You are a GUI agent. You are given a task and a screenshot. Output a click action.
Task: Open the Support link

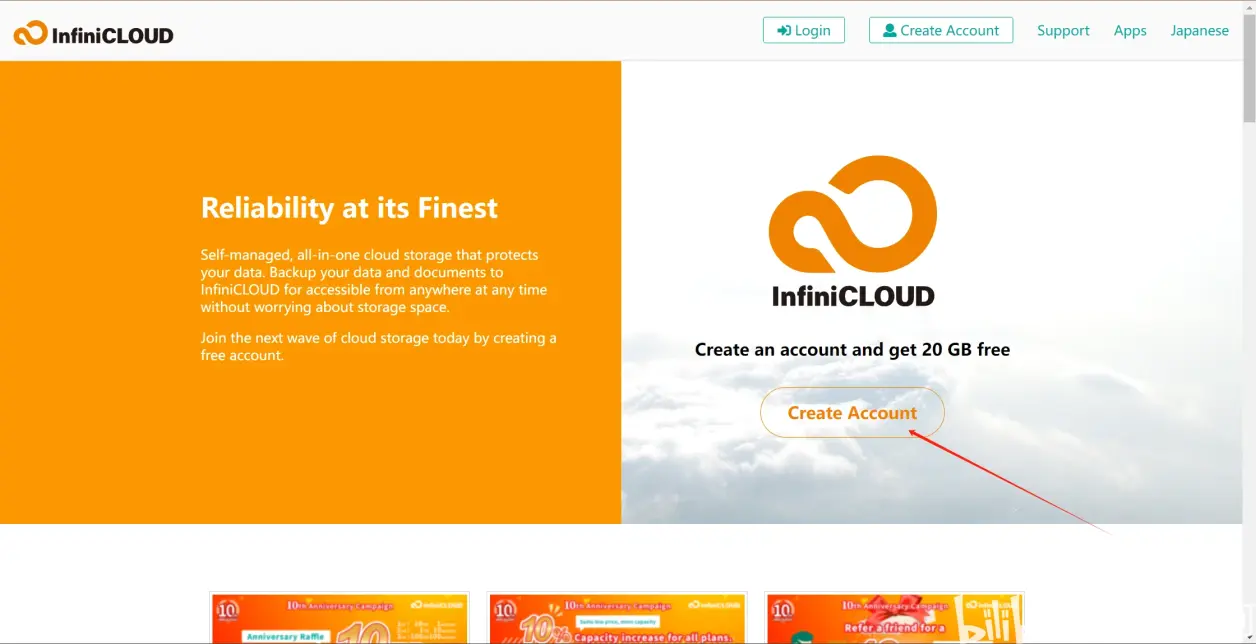(x=1063, y=30)
